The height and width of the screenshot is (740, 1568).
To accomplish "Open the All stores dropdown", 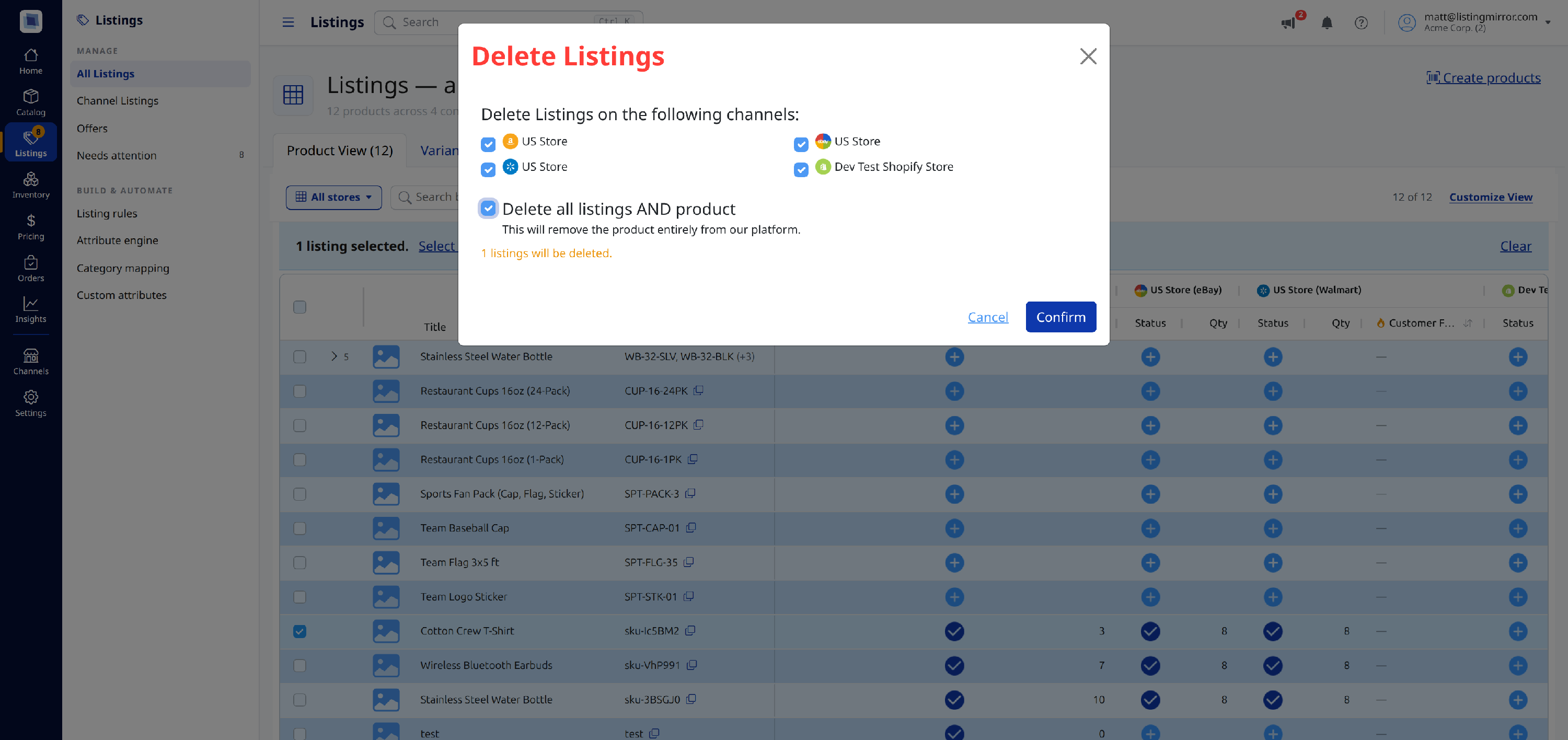I will coord(333,197).
